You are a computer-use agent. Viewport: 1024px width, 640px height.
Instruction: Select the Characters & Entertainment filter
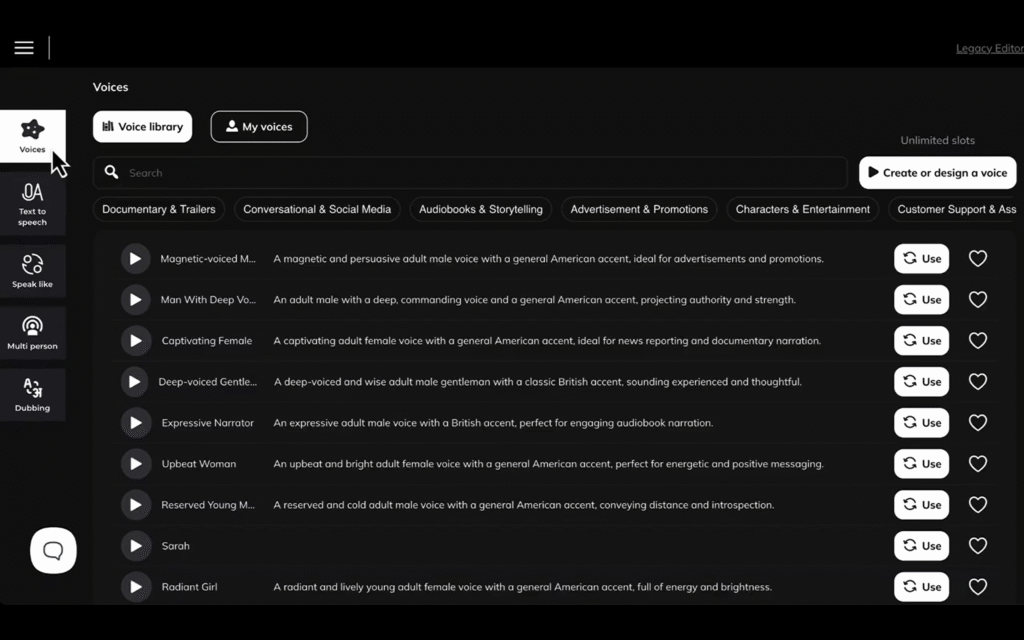click(801, 209)
